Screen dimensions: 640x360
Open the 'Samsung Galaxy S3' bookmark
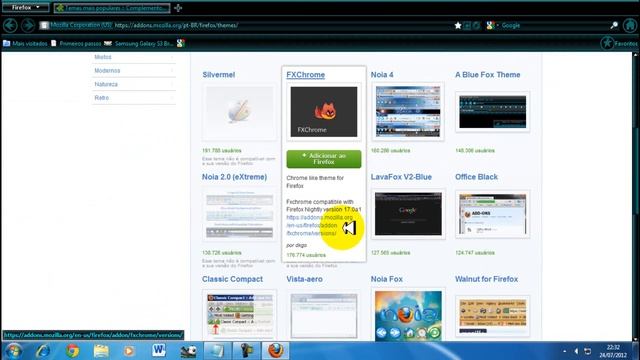pos(139,43)
